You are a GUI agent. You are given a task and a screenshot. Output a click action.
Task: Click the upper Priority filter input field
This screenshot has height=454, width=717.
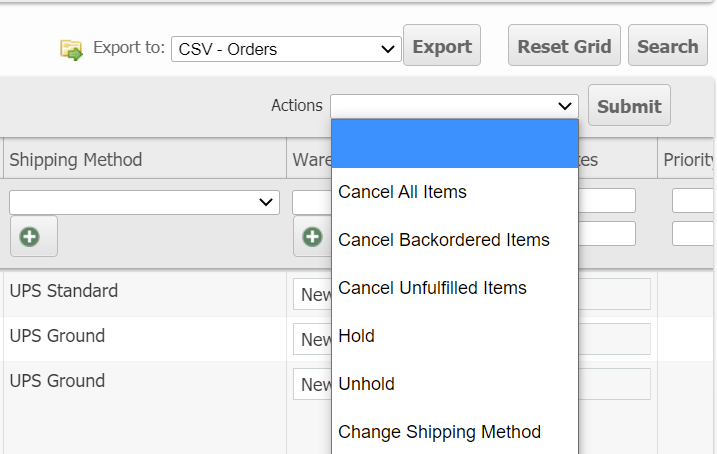(x=694, y=201)
